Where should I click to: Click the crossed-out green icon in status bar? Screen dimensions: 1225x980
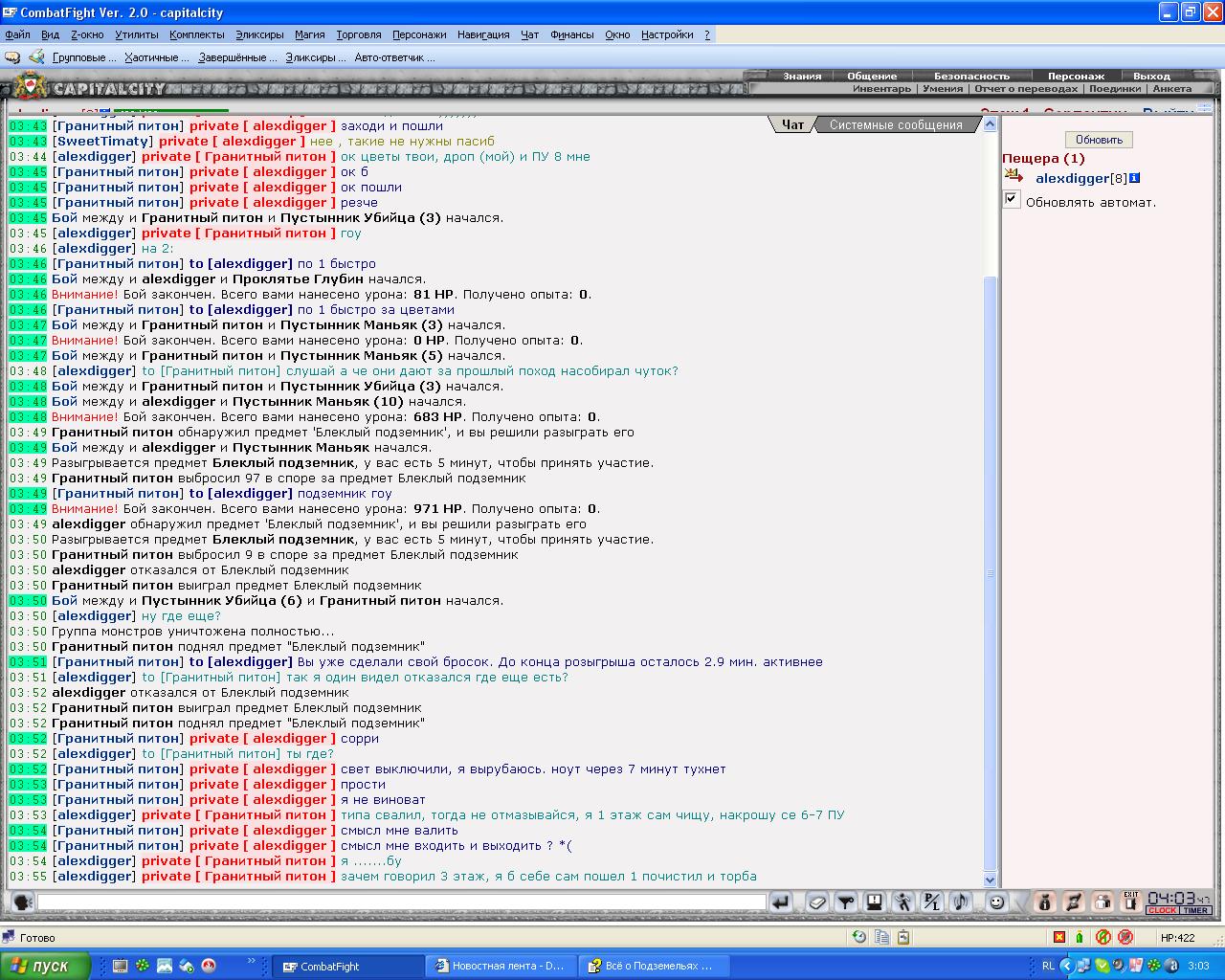coord(1102,937)
